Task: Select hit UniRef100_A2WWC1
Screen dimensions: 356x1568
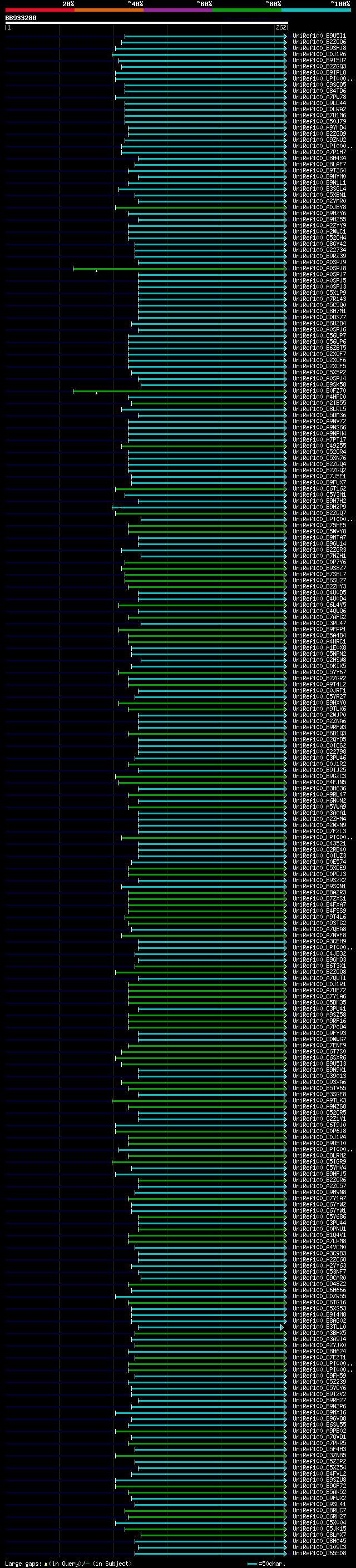Action: tap(319, 232)
